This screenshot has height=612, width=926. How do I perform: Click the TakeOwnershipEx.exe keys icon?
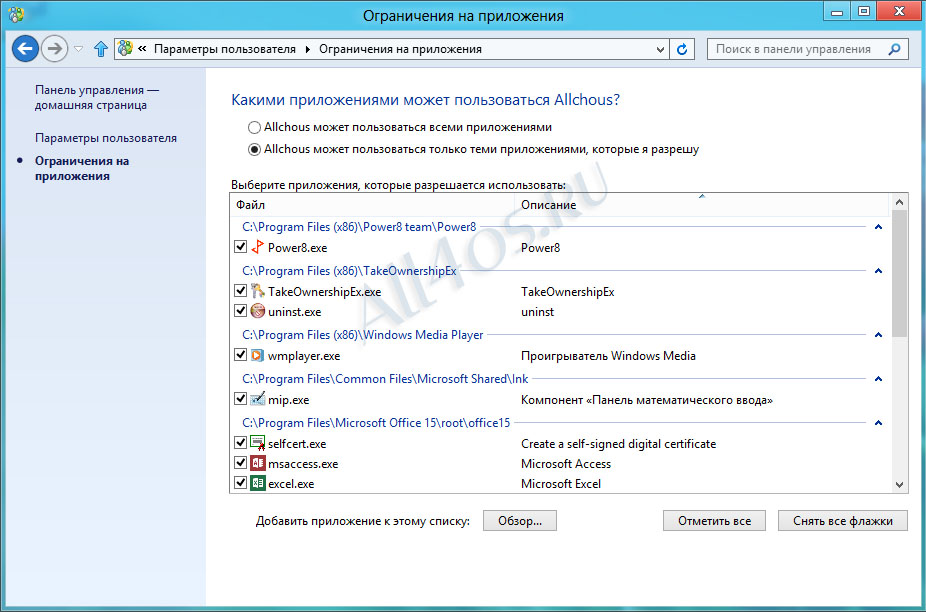click(x=257, y=291)
